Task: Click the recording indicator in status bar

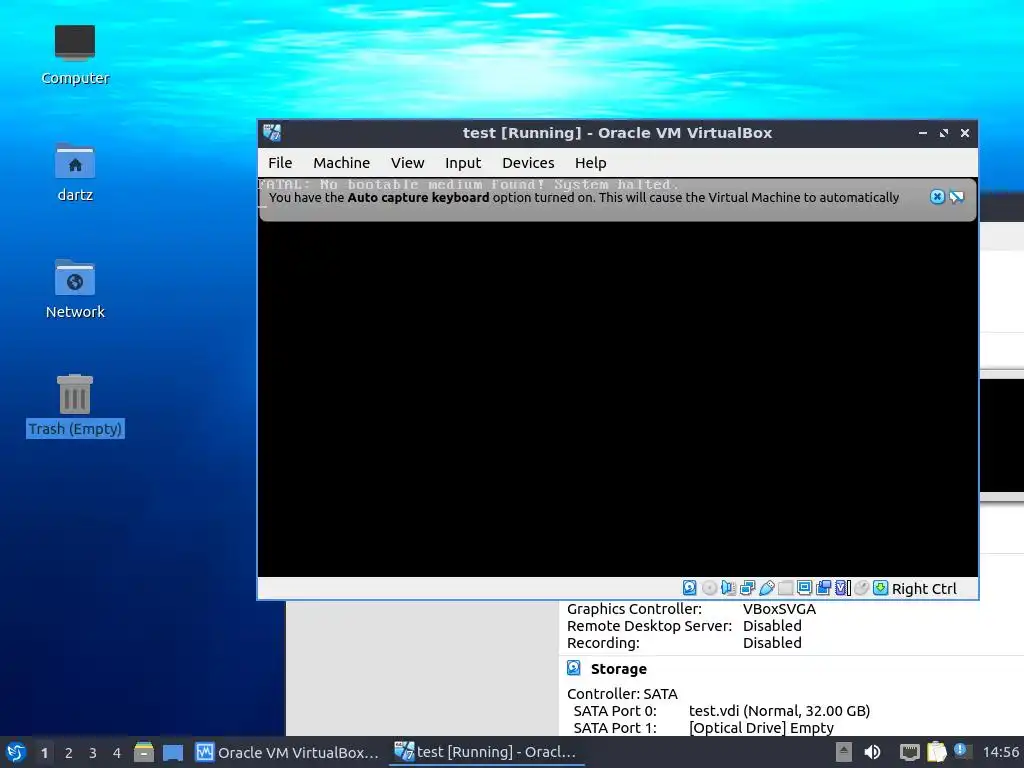Action: click(x=824, y=588)
